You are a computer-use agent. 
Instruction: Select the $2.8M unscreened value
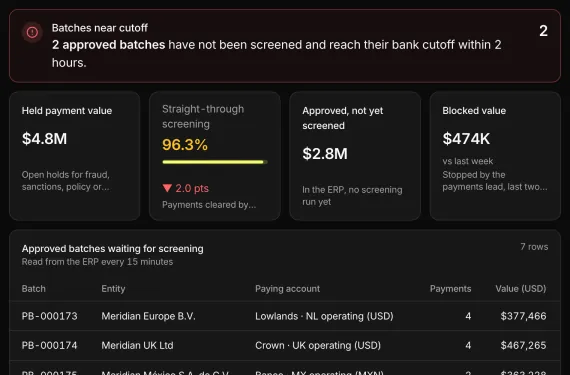click(325, 154)
